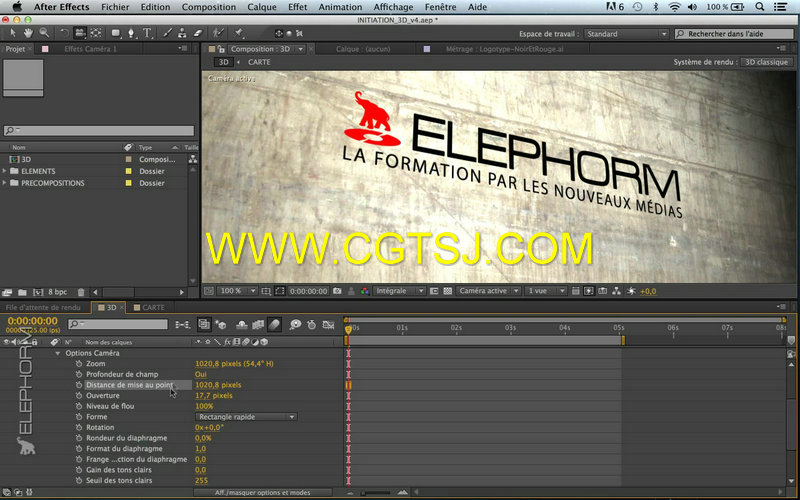Toggle stopwatch for Zoom property
This screenshot has height=500, width=800.
(x=79, y=363)
